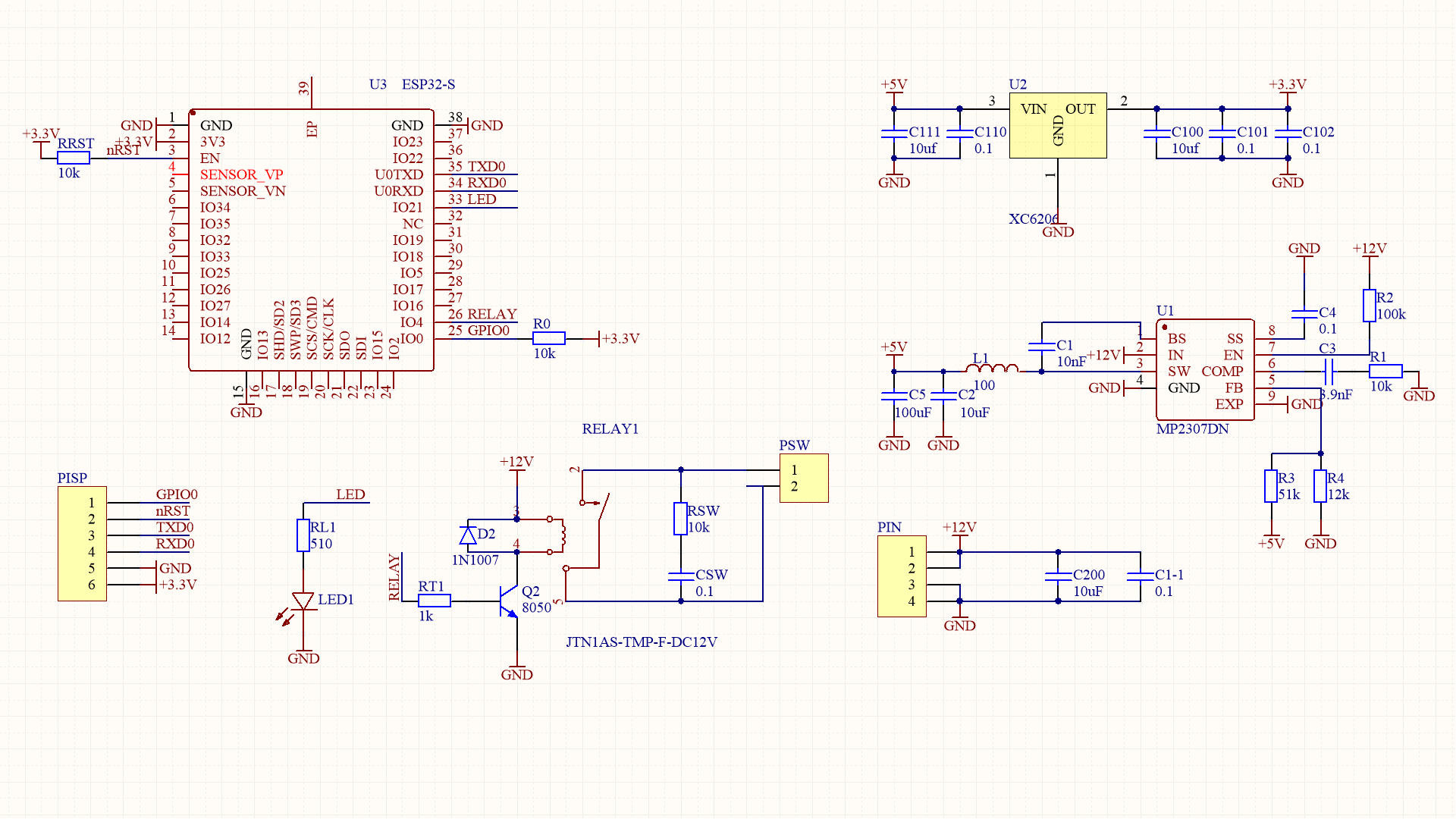Click the +5V power port above C111
1456x819 pixels.
coord(894,89)
